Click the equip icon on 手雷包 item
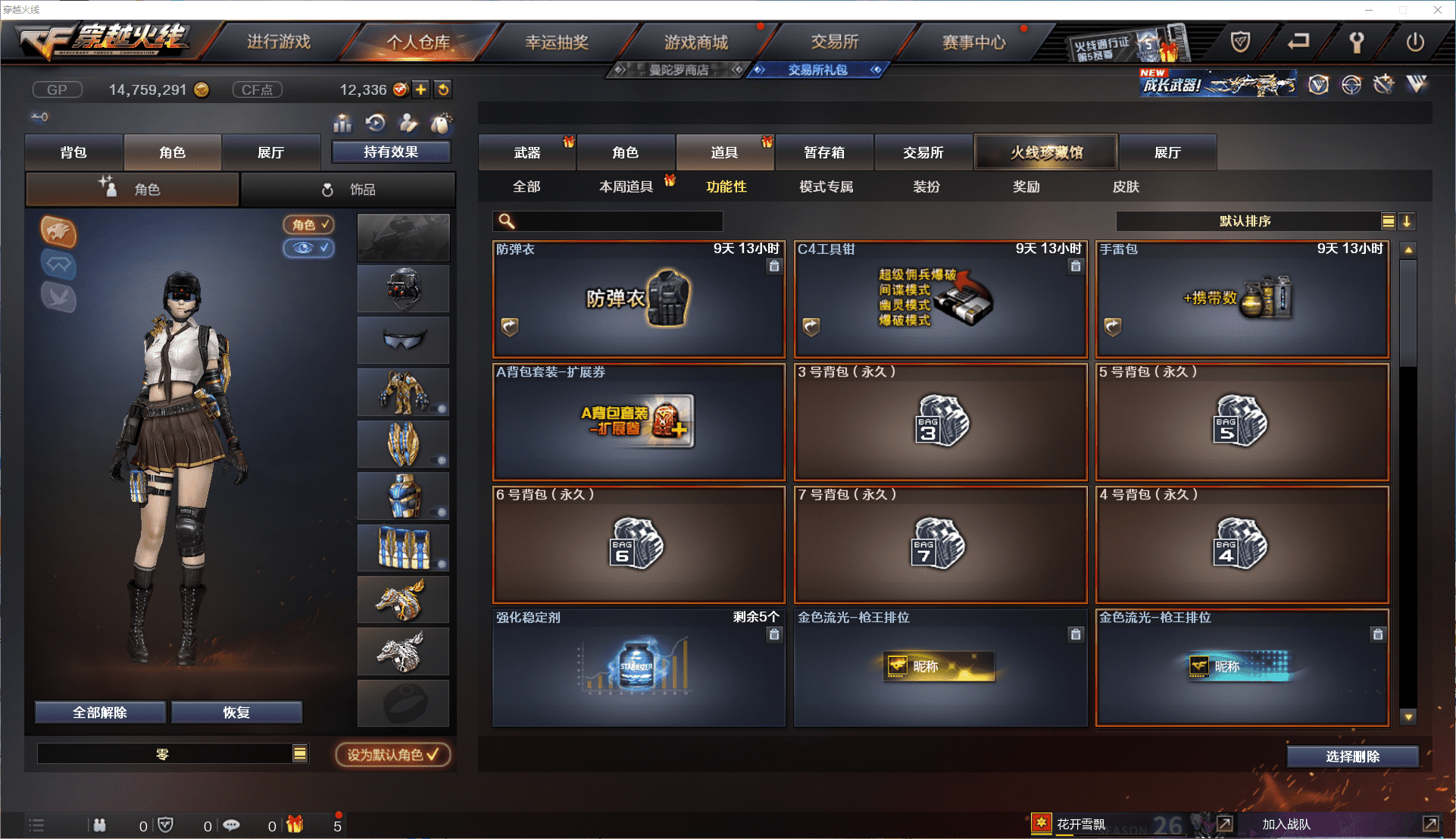This screenshot has height=839, width=1456. point(1113,327)
